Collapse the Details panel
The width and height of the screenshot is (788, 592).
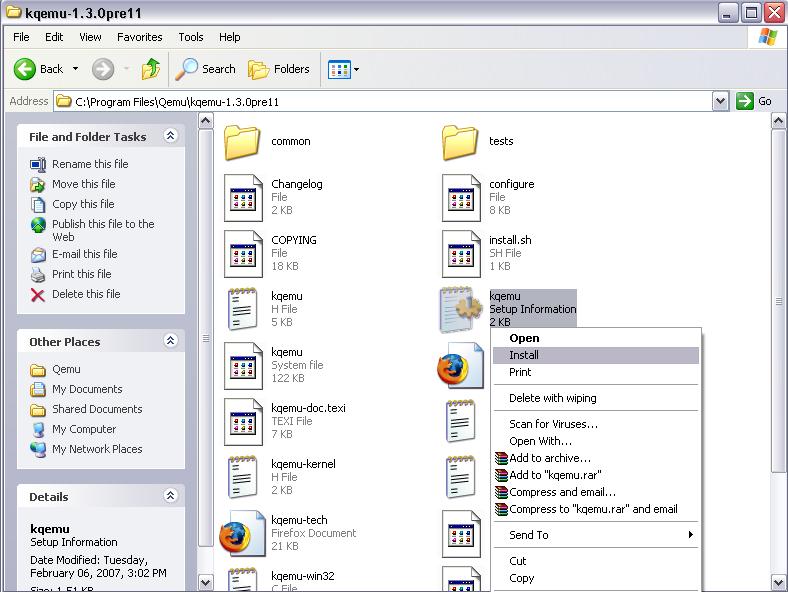pos(170,496)
